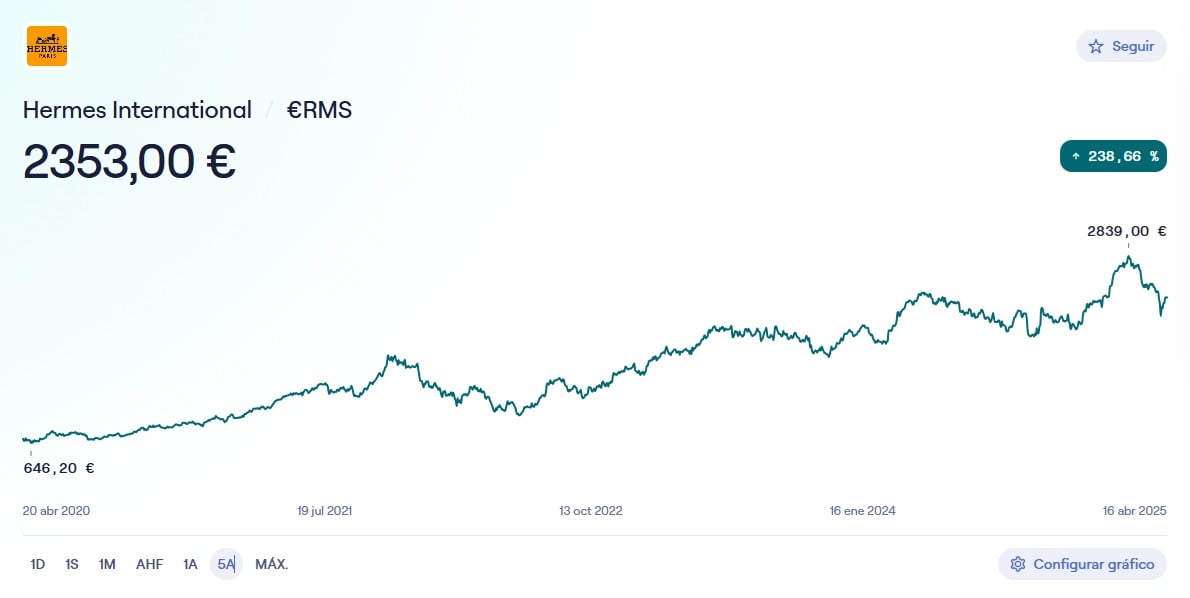Switch chart to 1A range
Screen dimensions: 1190x598
pos(190,564)
